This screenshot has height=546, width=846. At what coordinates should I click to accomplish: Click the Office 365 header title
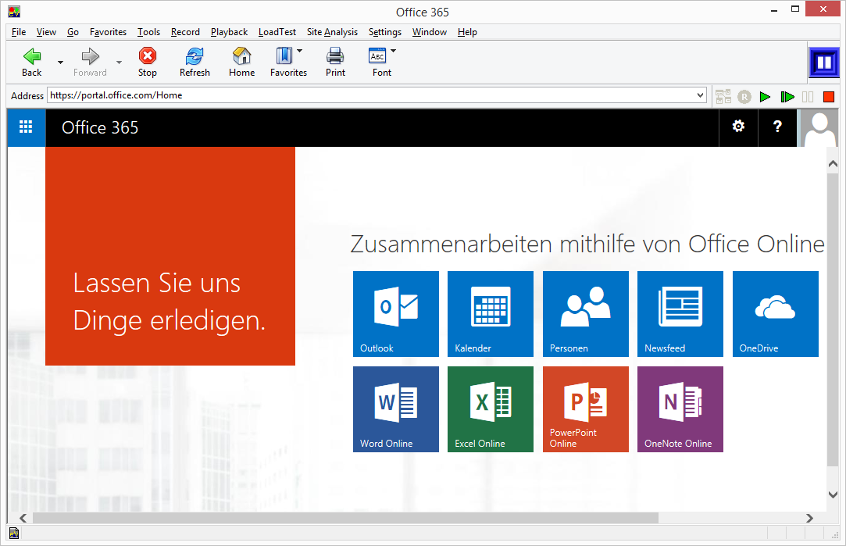pos(100,128)
